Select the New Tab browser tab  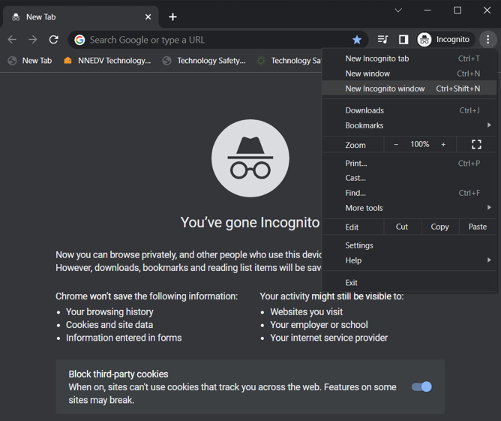[x=80, y=17]
